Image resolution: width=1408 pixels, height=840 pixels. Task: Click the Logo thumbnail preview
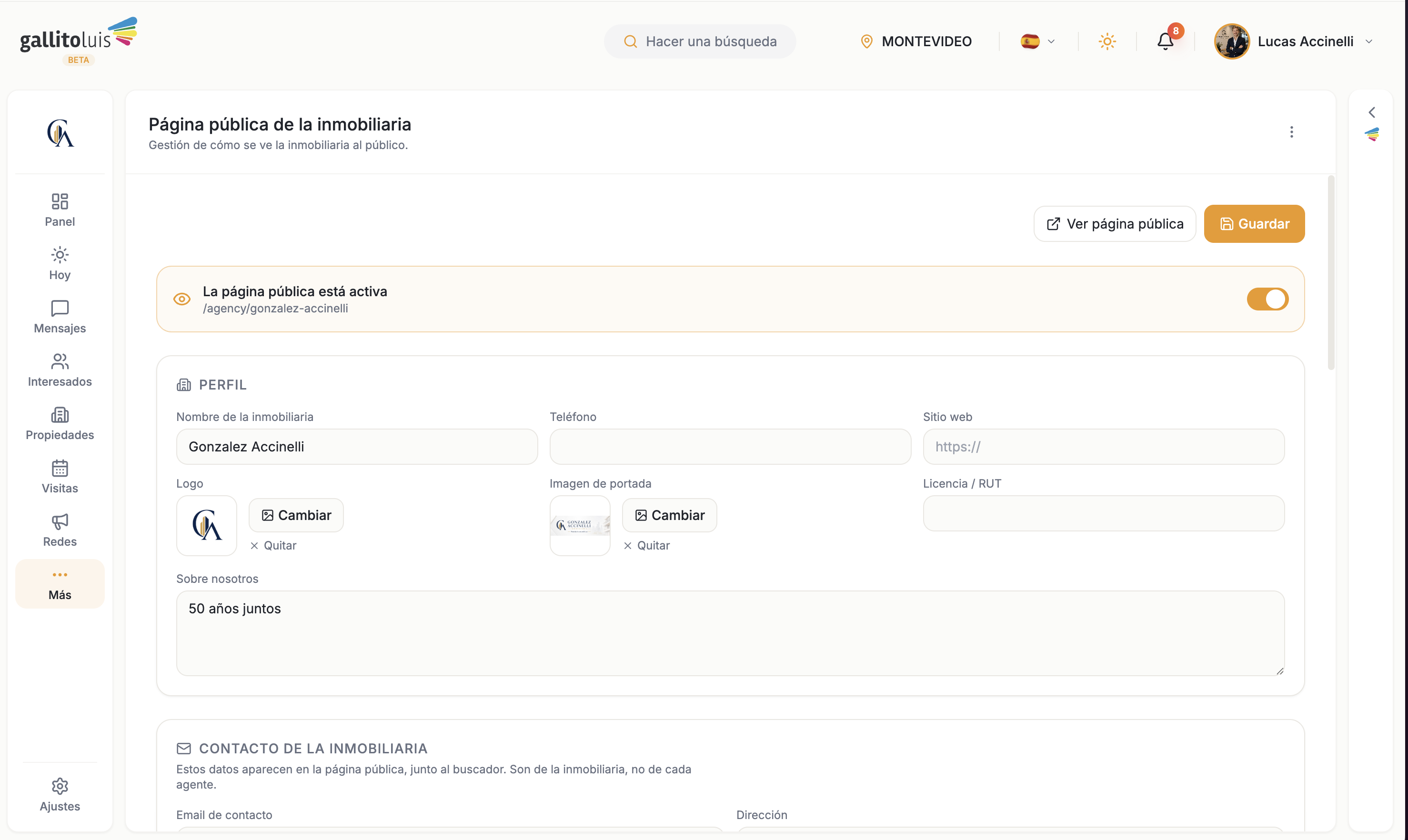(207, 525)
